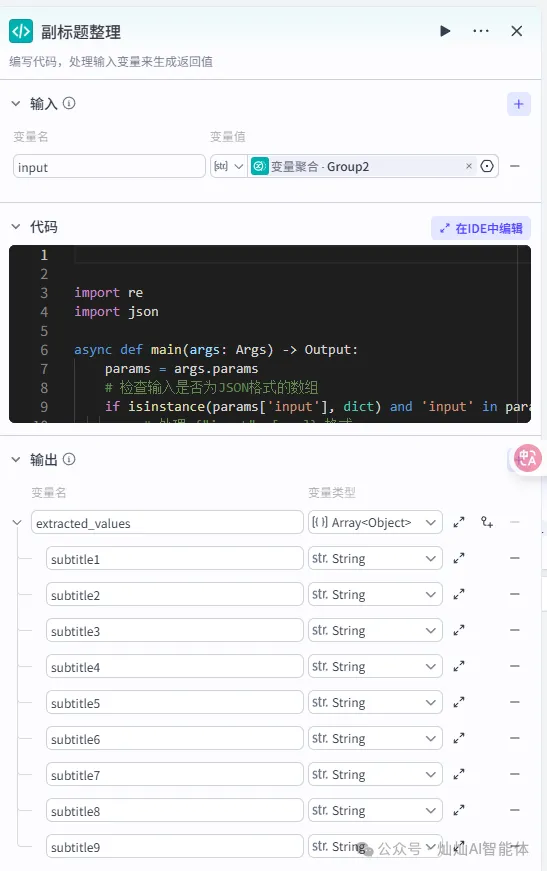Open code with 在IDE中编辑 button

(481, 228)
